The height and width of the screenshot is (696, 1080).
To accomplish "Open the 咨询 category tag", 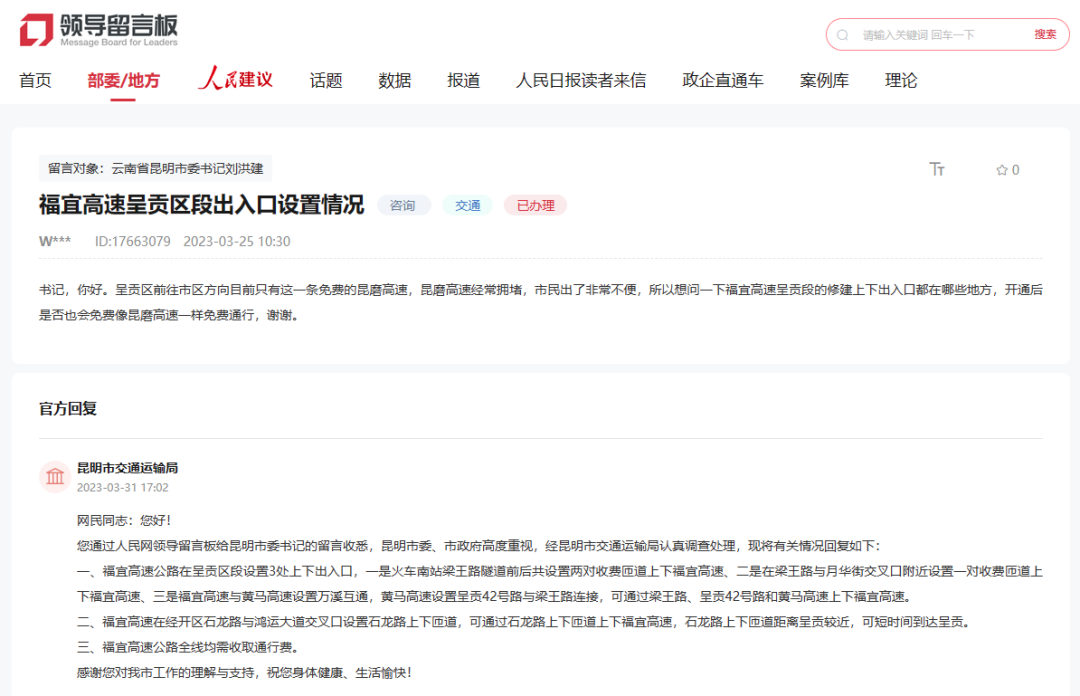I will (404, 205).
